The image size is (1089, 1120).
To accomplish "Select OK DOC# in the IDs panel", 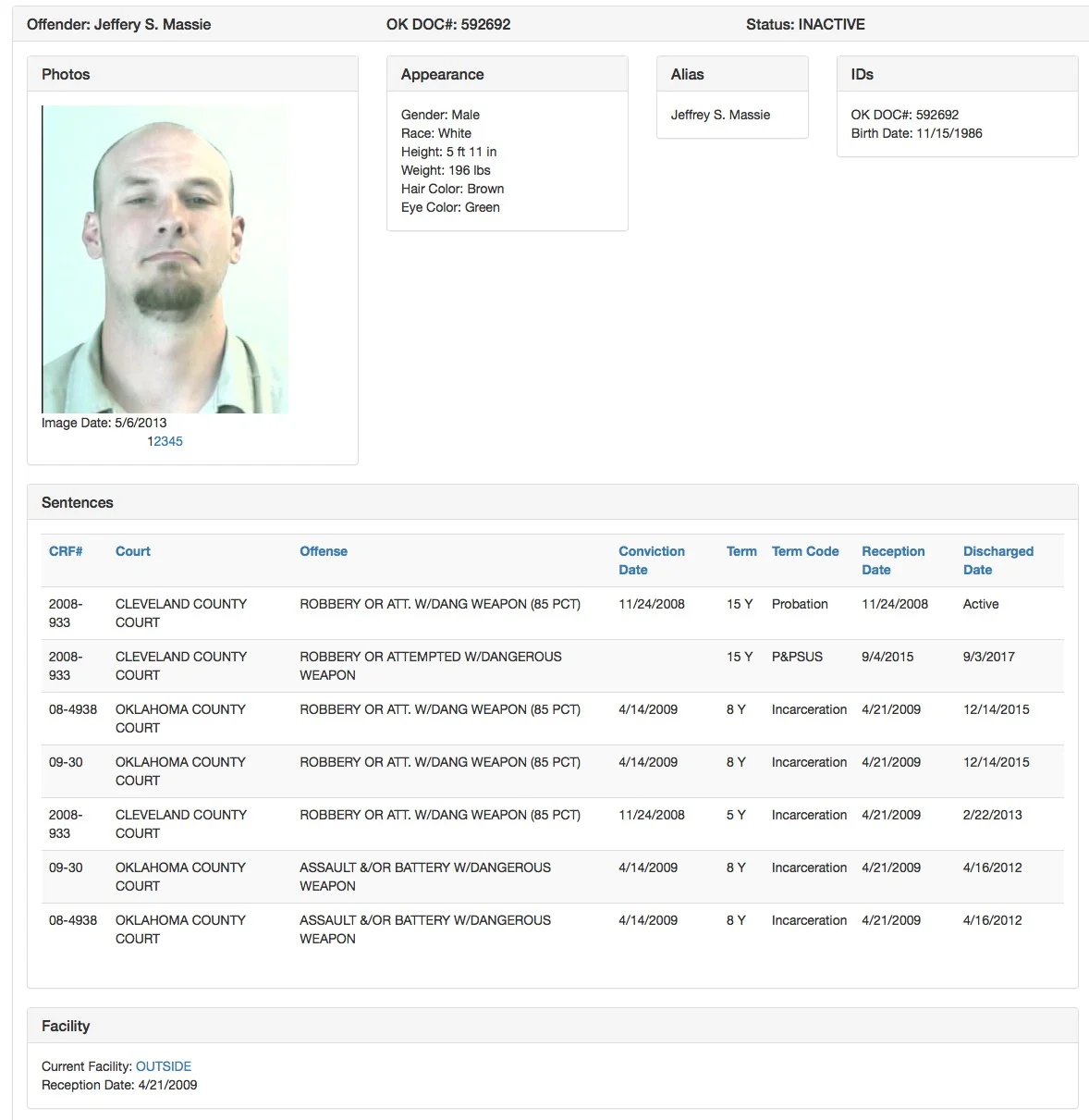I will click(905, 115).
